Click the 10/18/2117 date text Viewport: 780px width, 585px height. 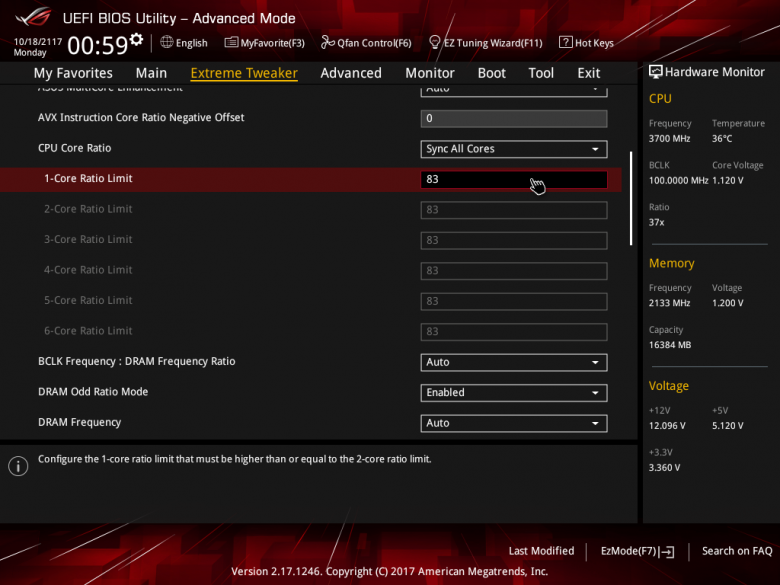click(38, 41)
